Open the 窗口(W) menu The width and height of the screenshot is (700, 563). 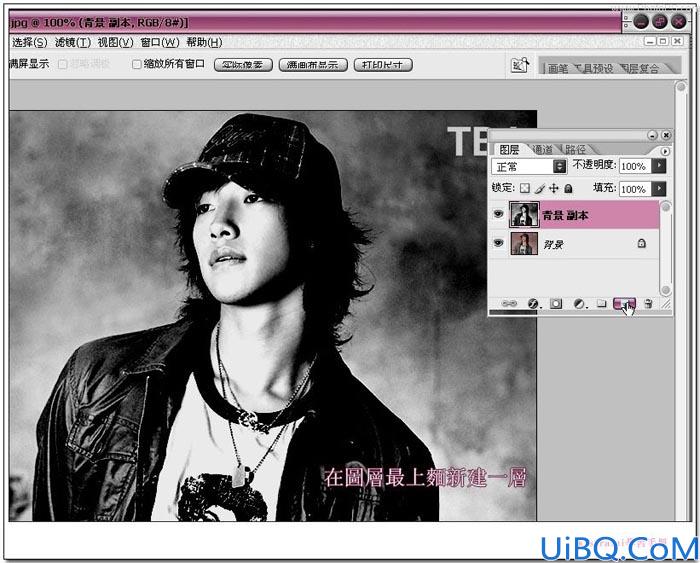tap(160, 42)
